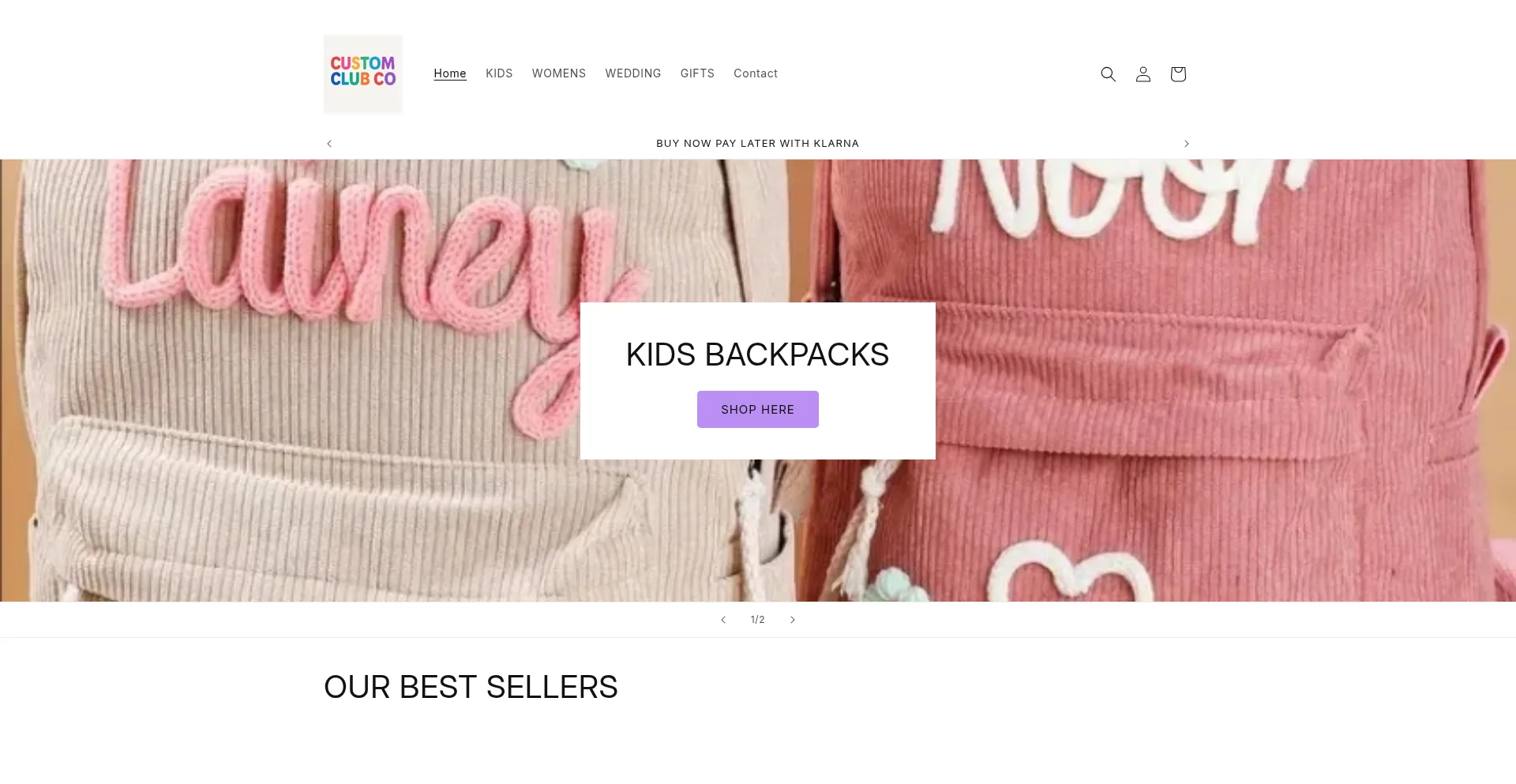Open the account login icon
This screenshot has height=784, width=1516.
(x=1143, y=73)
